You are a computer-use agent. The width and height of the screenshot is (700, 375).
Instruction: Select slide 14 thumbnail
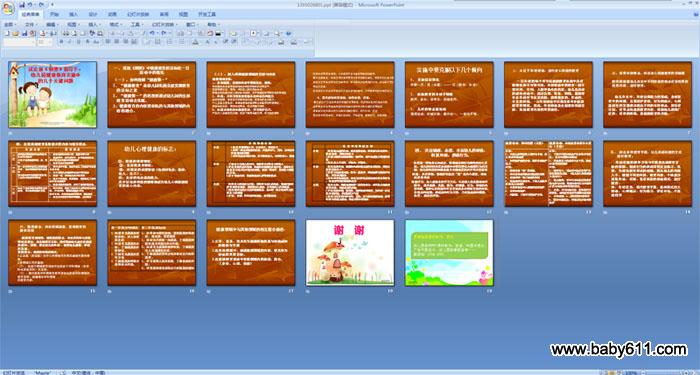[x=648, y=174]
